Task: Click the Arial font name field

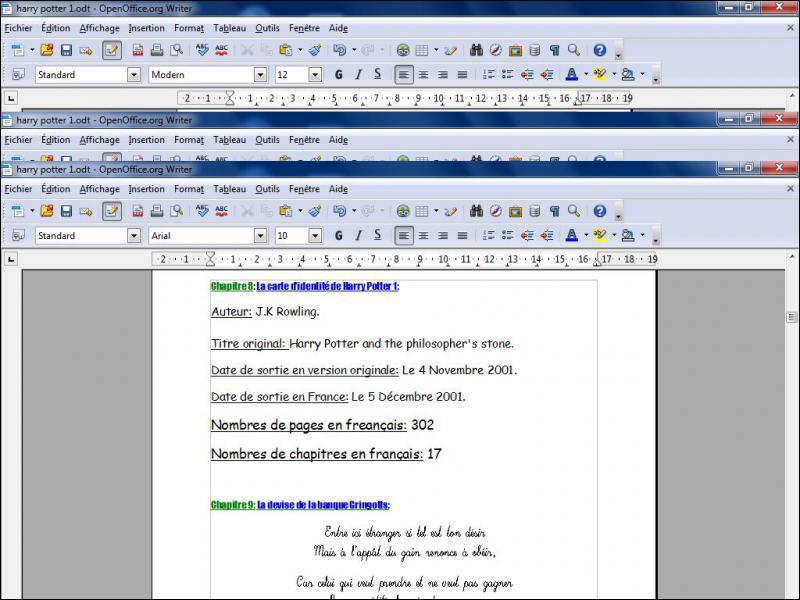Action: click(x=202, y=236)
